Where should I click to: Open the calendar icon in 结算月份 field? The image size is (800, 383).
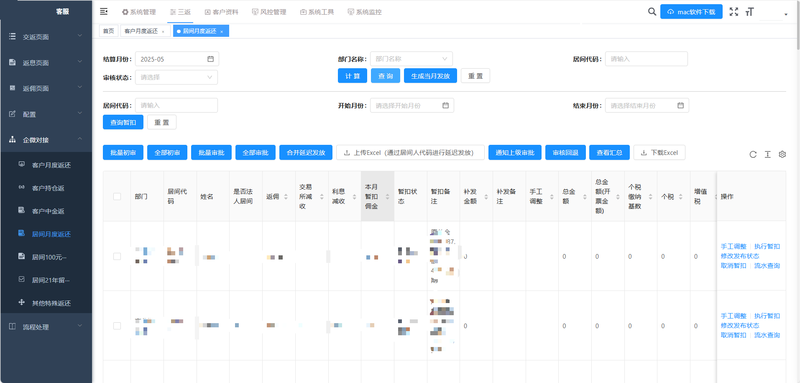point(210,59)
